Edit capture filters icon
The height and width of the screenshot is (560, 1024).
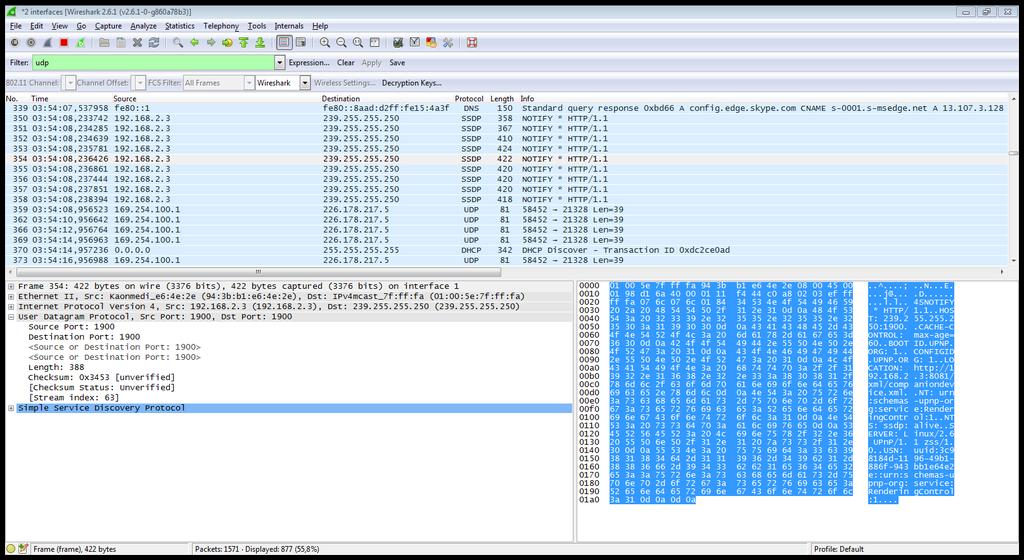[x=398, y=42]
